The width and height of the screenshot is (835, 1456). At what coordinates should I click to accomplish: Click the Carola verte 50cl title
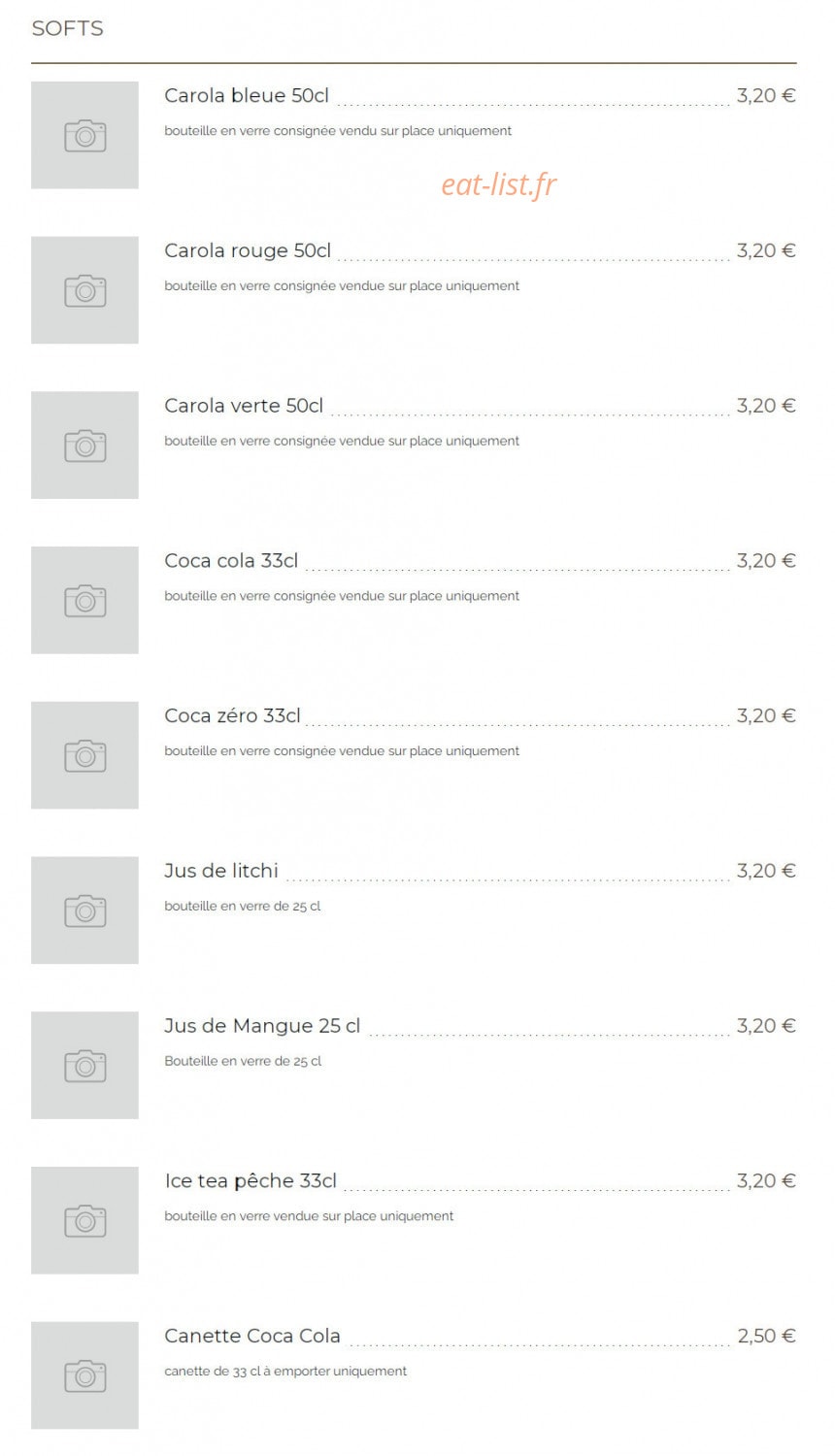coord(244,406)
